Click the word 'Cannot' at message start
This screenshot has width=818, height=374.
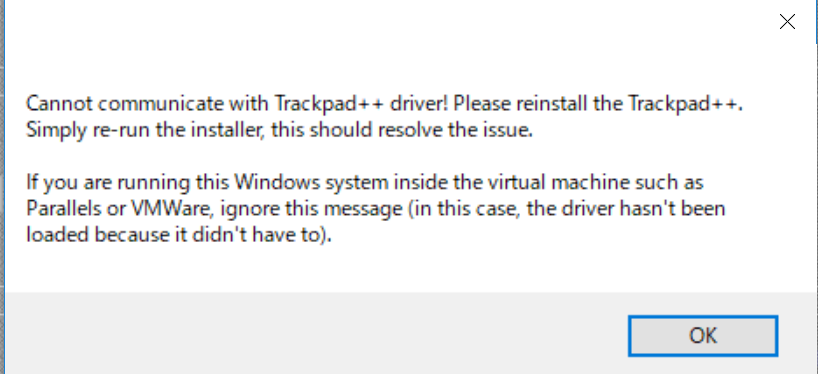pos(54,104)
